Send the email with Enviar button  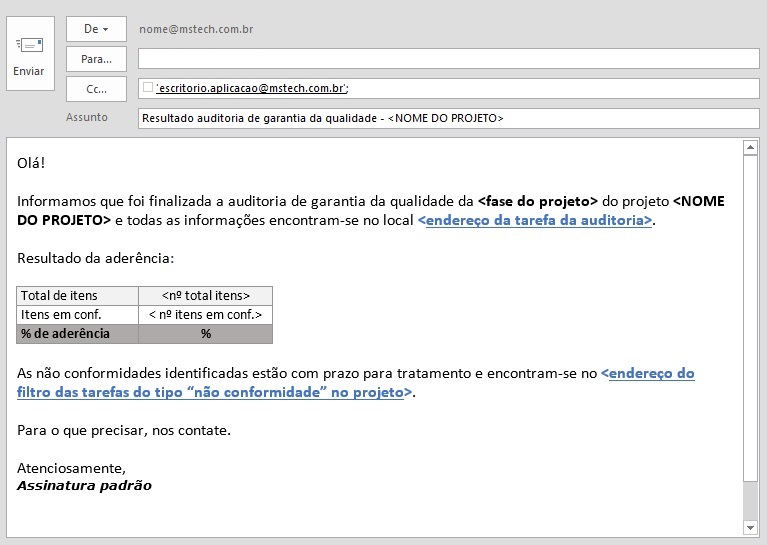coord(30,53)
